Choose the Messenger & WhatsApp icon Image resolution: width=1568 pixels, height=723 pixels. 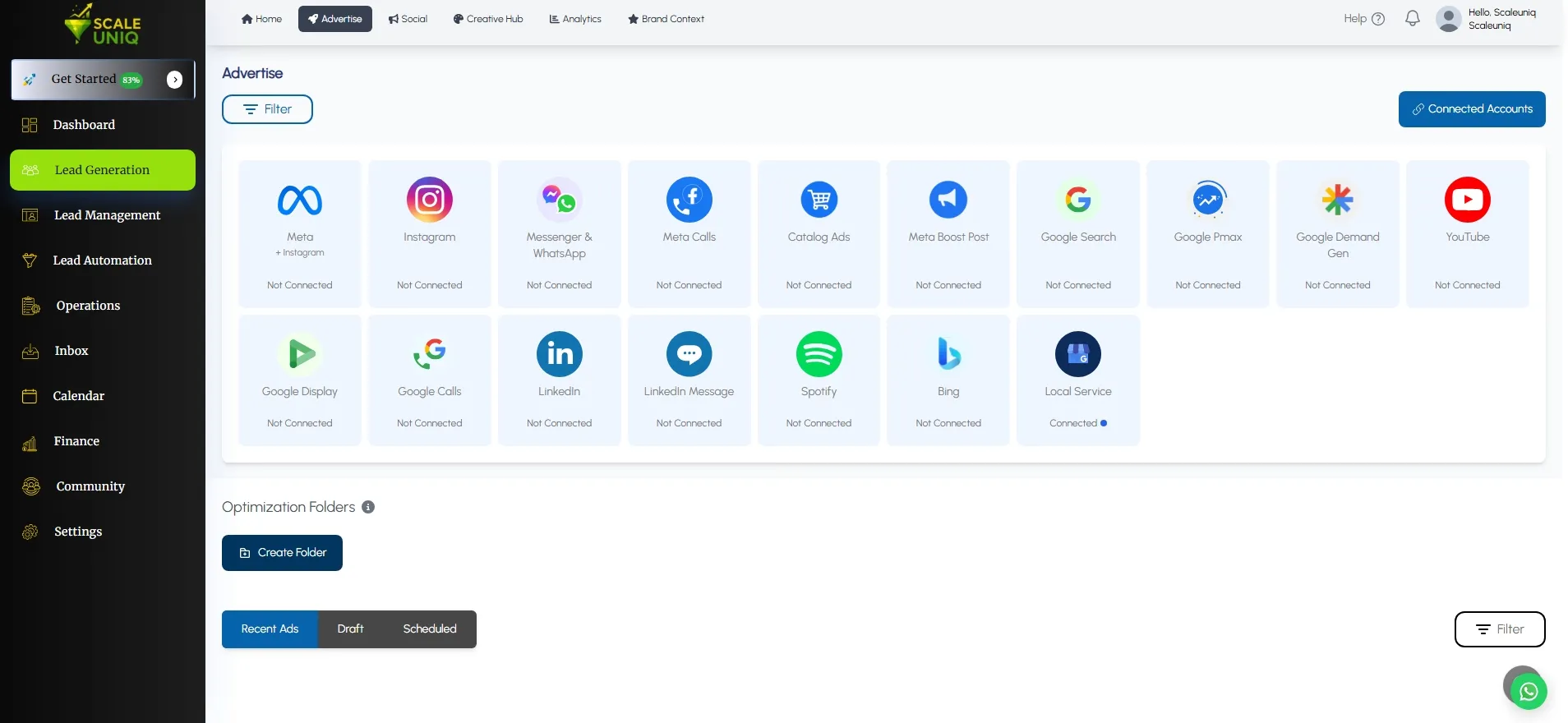[x=560, y=200]
